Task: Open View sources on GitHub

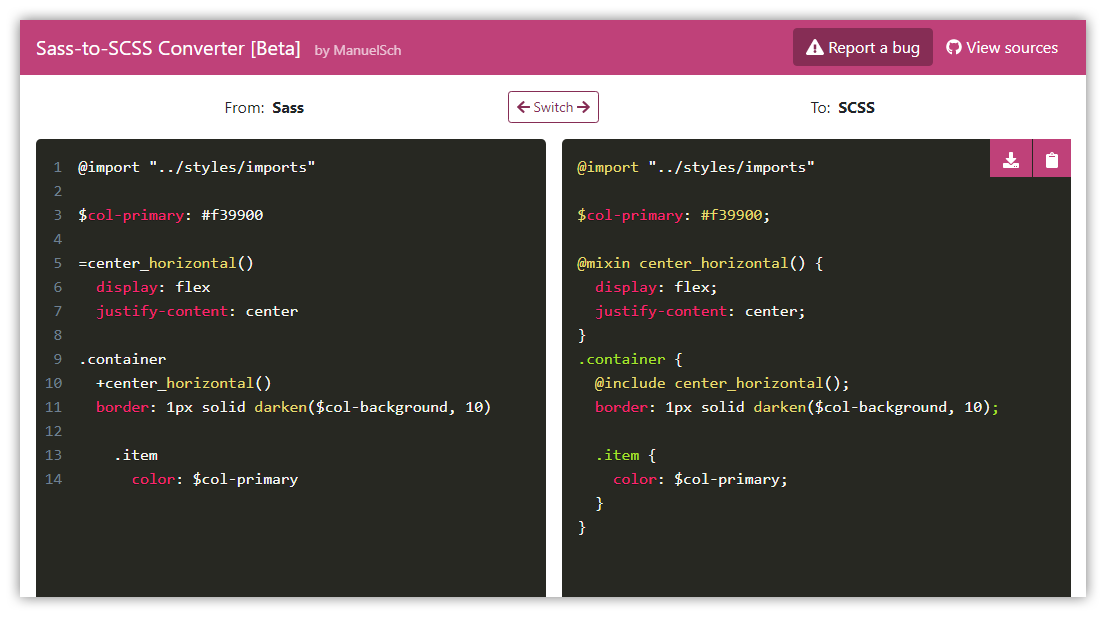Action: tap(1002, 47)
